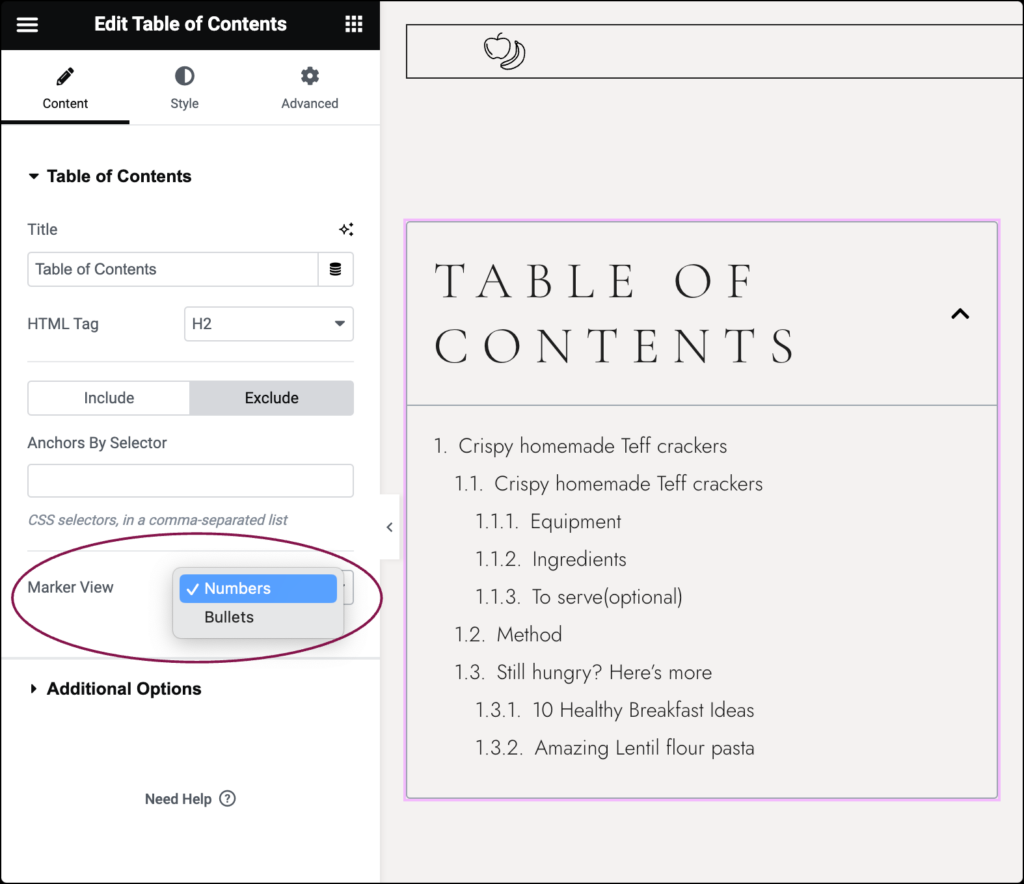
Task: Toggle anchors mode to Exclude
Action: pyautogui.click(x=271, y=397)
